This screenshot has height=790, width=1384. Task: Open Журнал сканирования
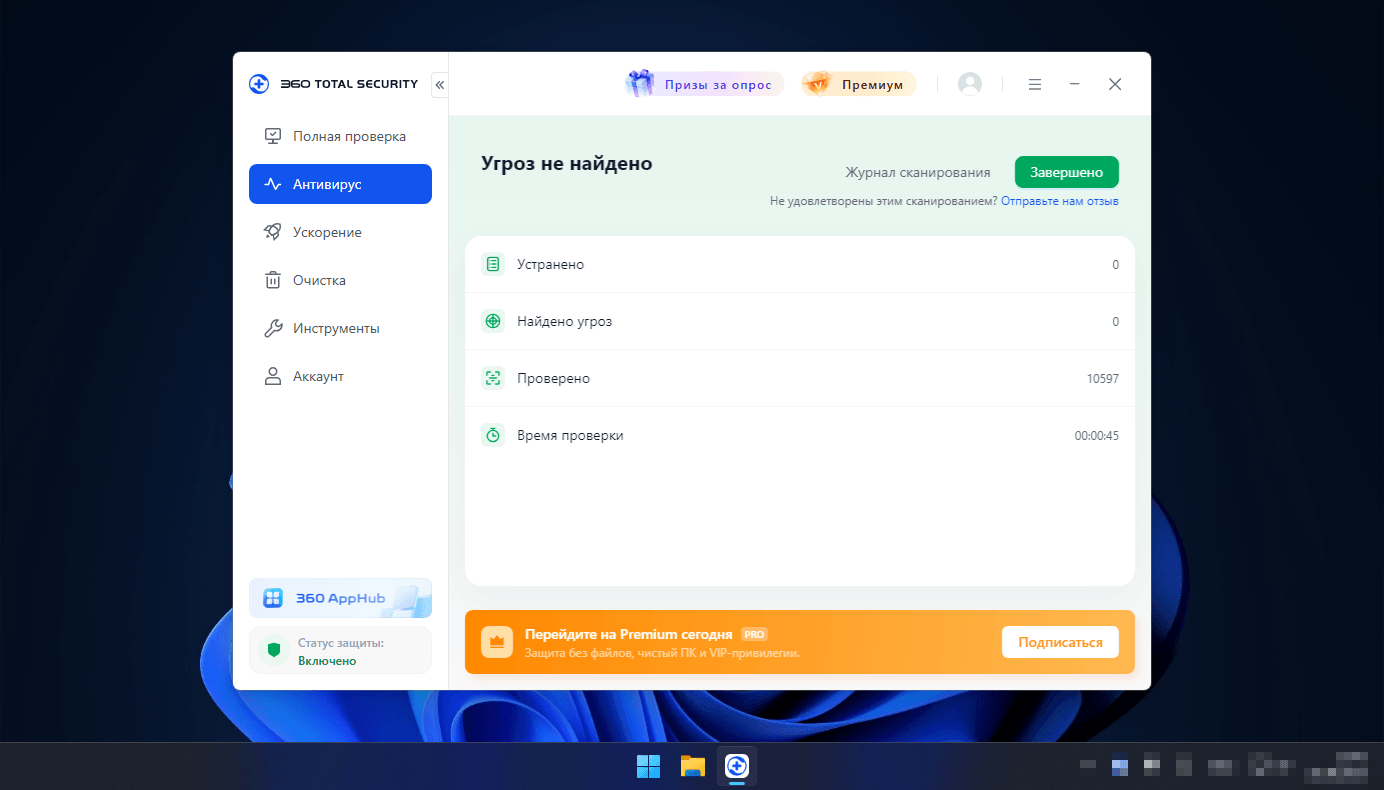918,172
